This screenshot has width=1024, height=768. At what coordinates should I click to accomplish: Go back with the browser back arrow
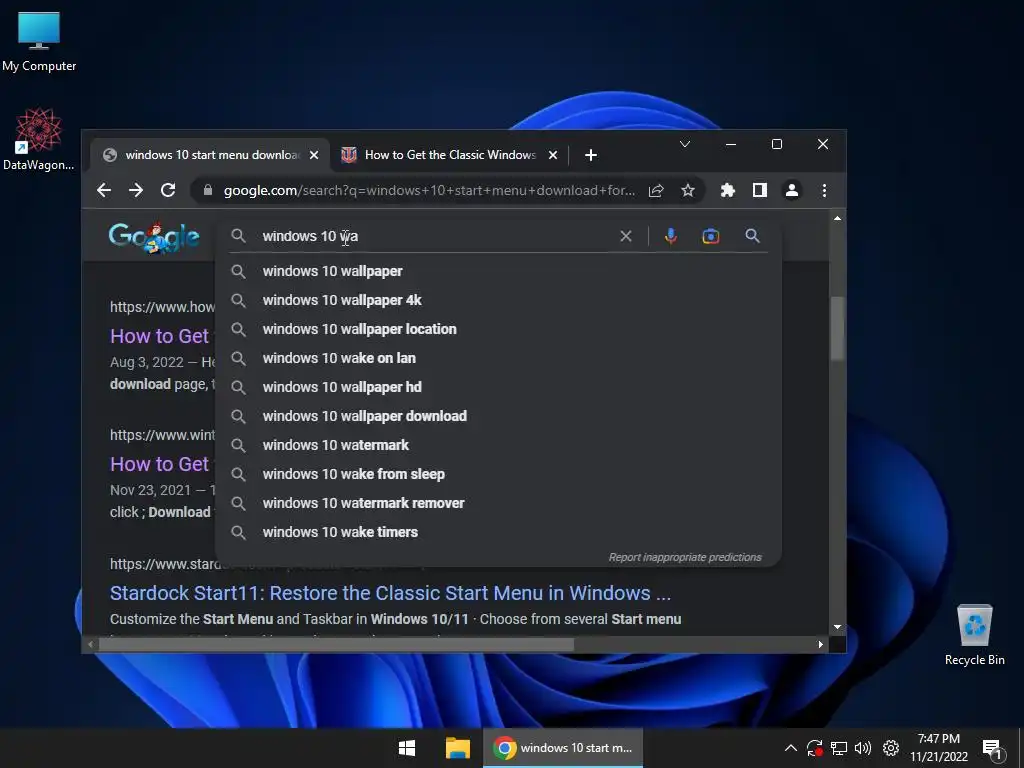pyautogui.click(x=104, y=190)
